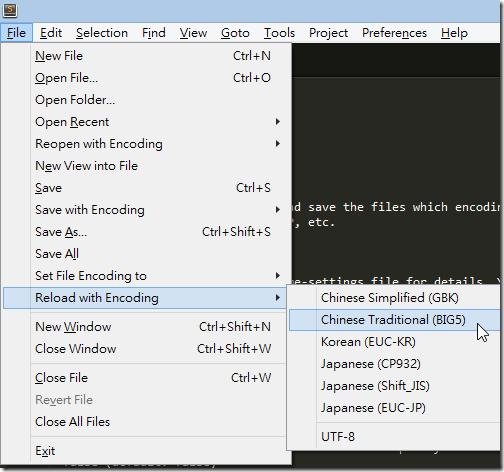
Task: Choose Japanese (EUC-JP) encoding
Action: click(394, 408)
